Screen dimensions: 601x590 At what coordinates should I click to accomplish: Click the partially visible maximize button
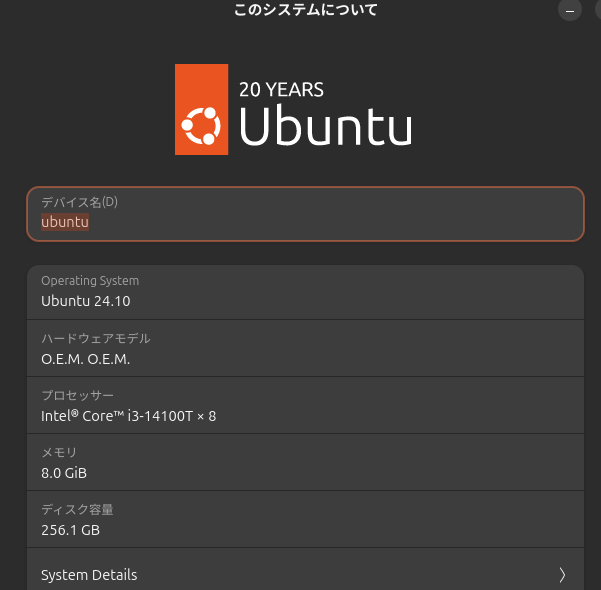597,10
